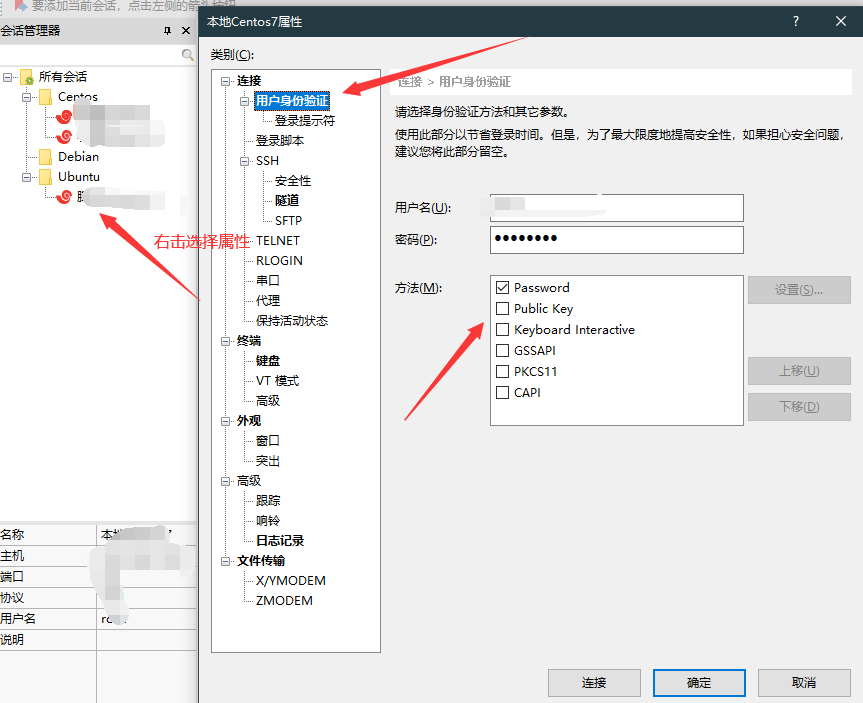Collapse the 高级 category node
Viewport: 863px width, 703px height.
click(x=225, y=482)
